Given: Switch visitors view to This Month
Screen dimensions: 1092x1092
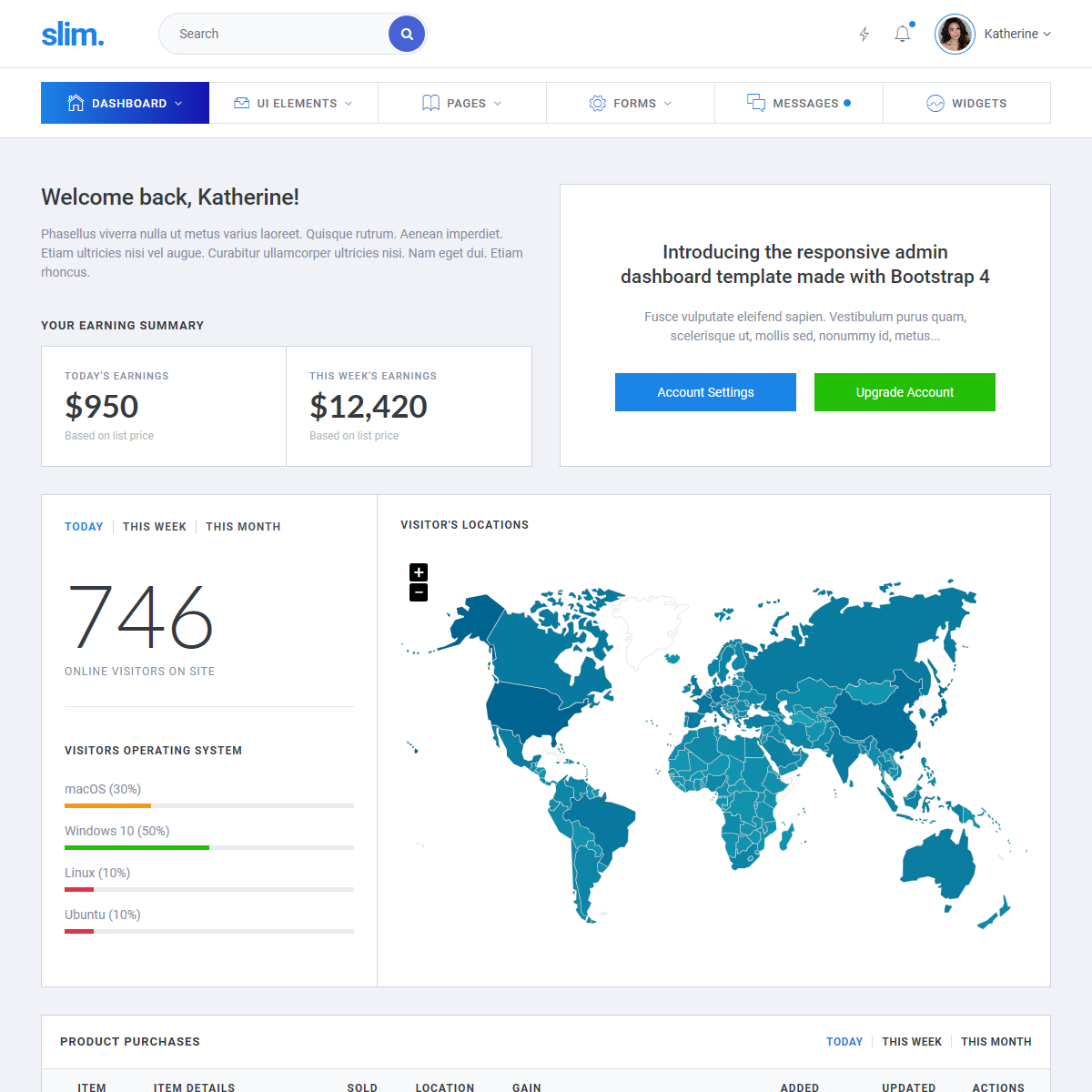Looking at the screenshot, I should pyautogui.click(x=243, y=527).
